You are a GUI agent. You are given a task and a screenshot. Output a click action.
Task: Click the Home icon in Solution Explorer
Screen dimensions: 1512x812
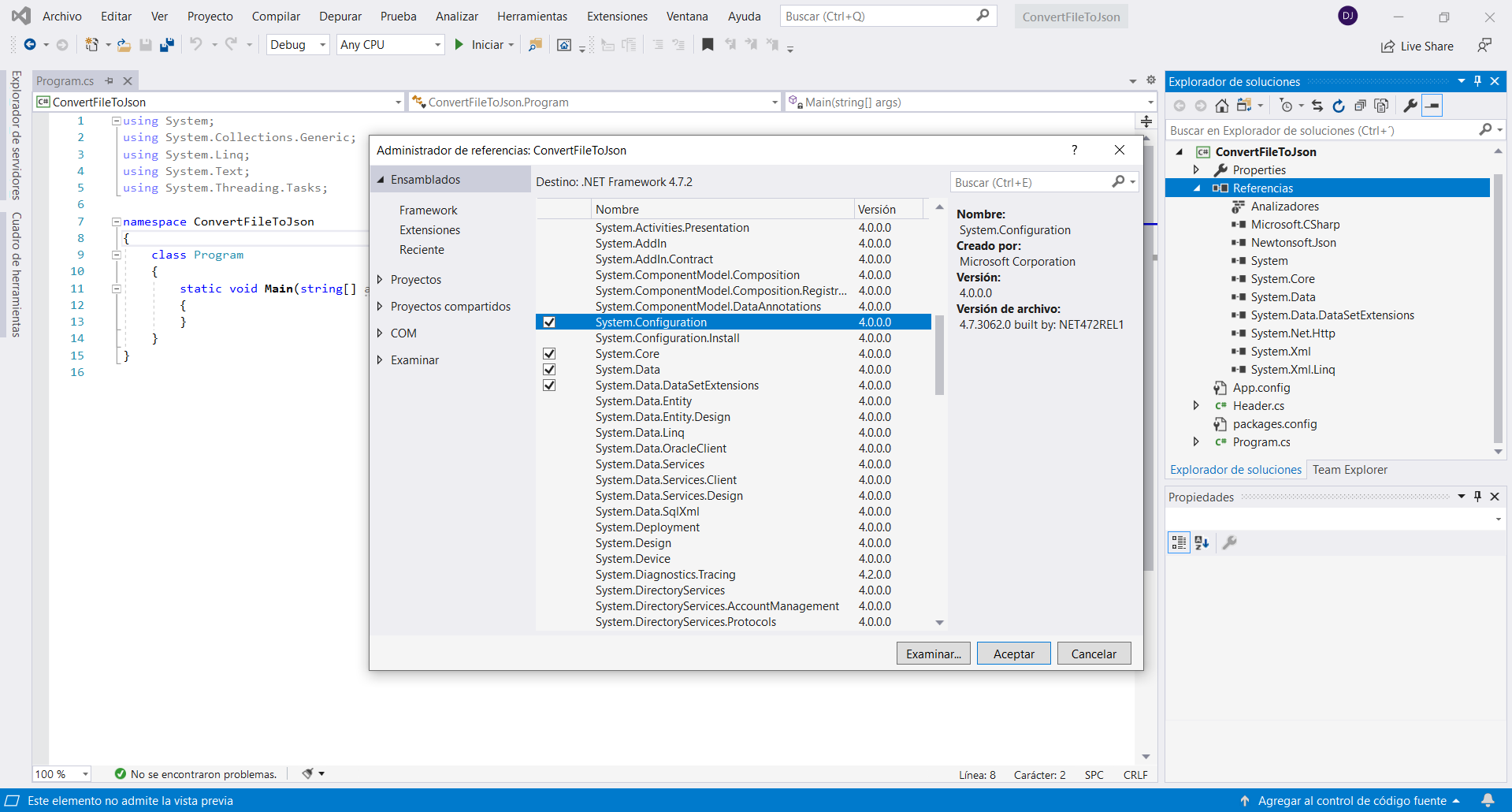coord(1221,106)
